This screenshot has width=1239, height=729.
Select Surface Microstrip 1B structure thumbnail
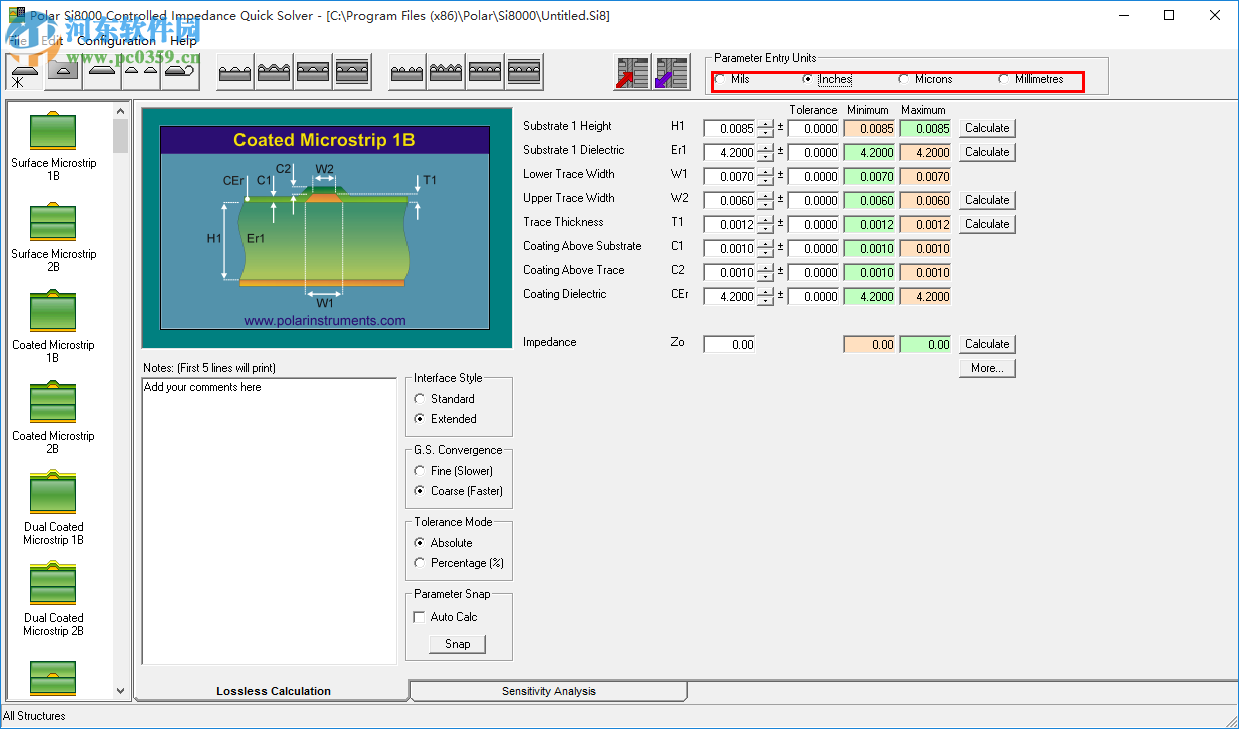[53, 131]
